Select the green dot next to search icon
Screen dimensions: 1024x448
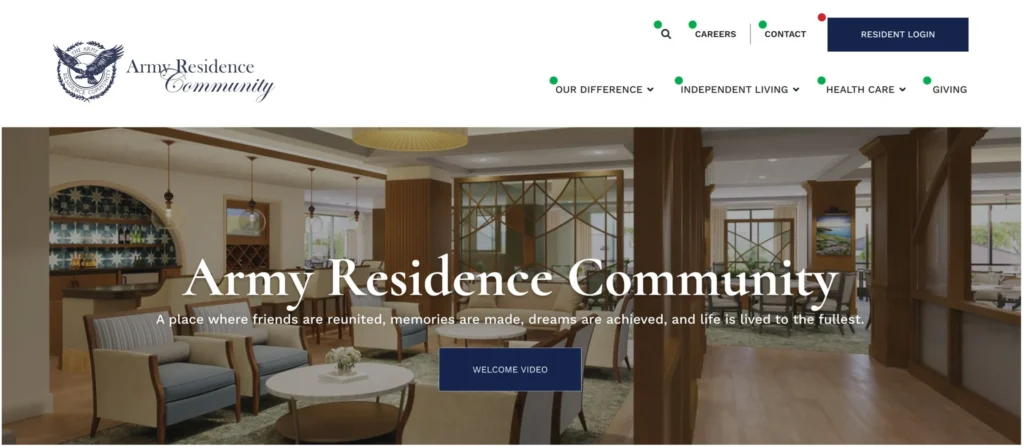(x=658, y=25)
